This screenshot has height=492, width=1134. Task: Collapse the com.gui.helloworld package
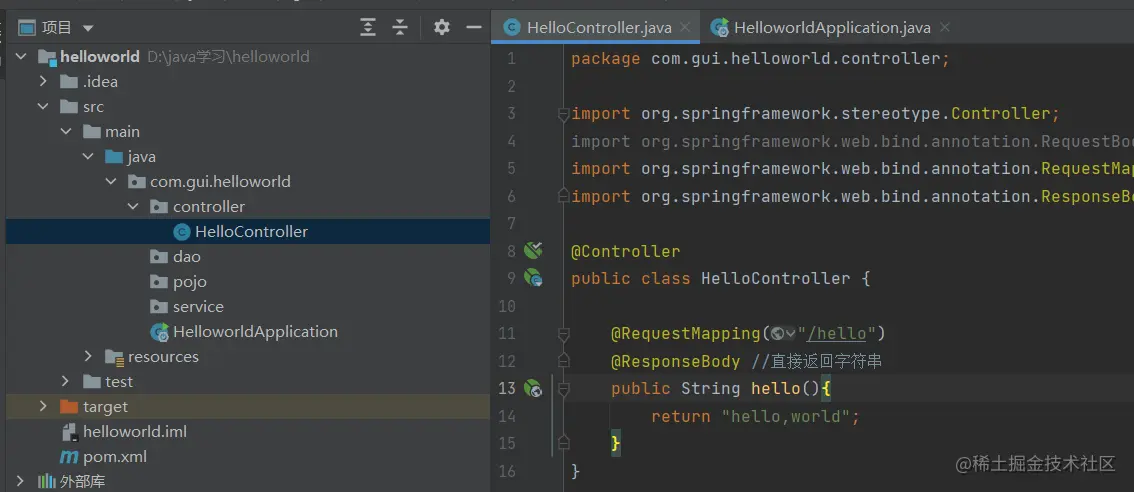(111, 182)
